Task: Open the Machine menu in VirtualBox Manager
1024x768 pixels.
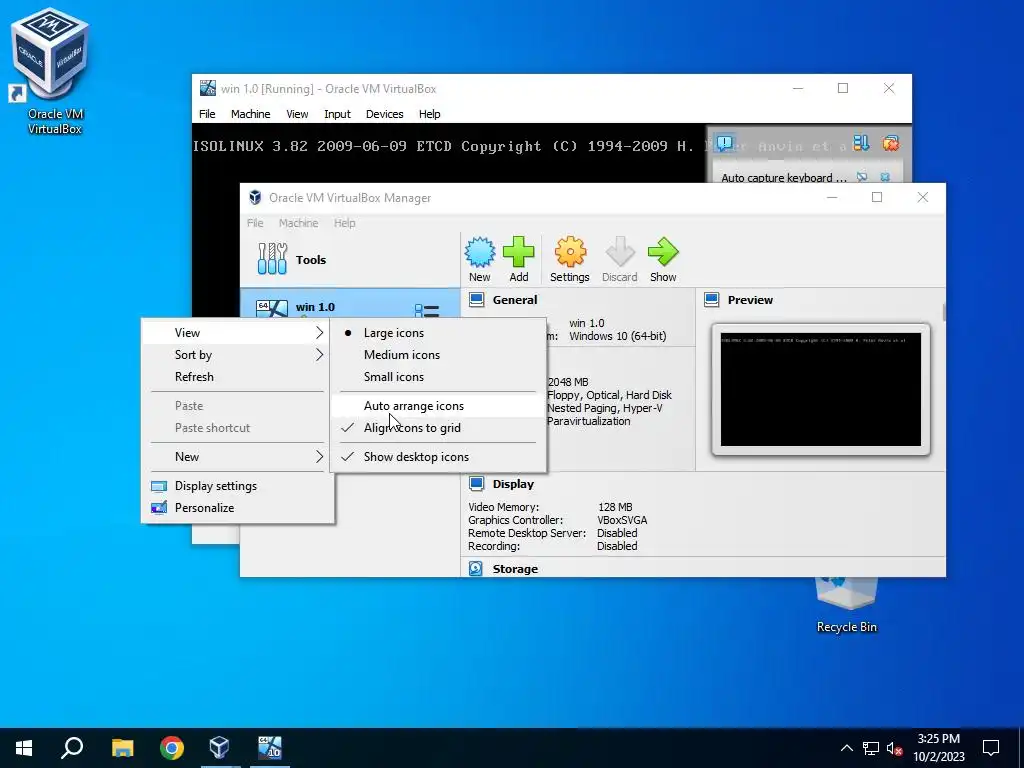Action: tap(298, 223)
